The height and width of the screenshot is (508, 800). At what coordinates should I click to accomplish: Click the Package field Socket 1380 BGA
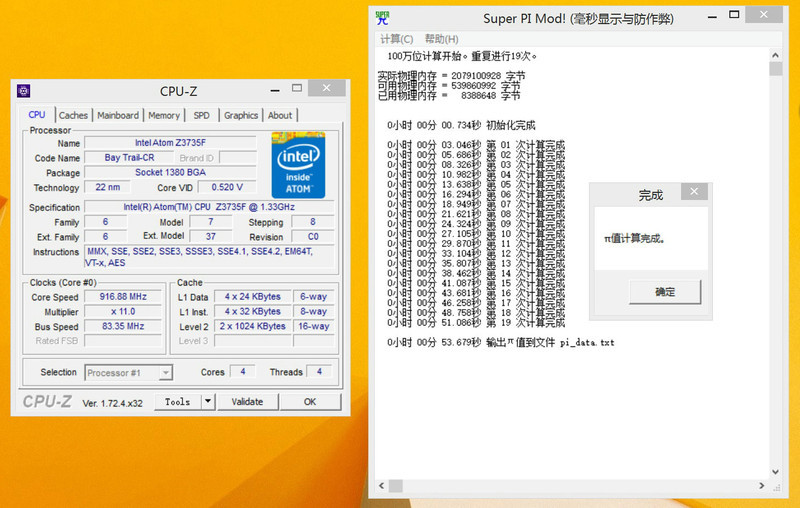point(170,172)
